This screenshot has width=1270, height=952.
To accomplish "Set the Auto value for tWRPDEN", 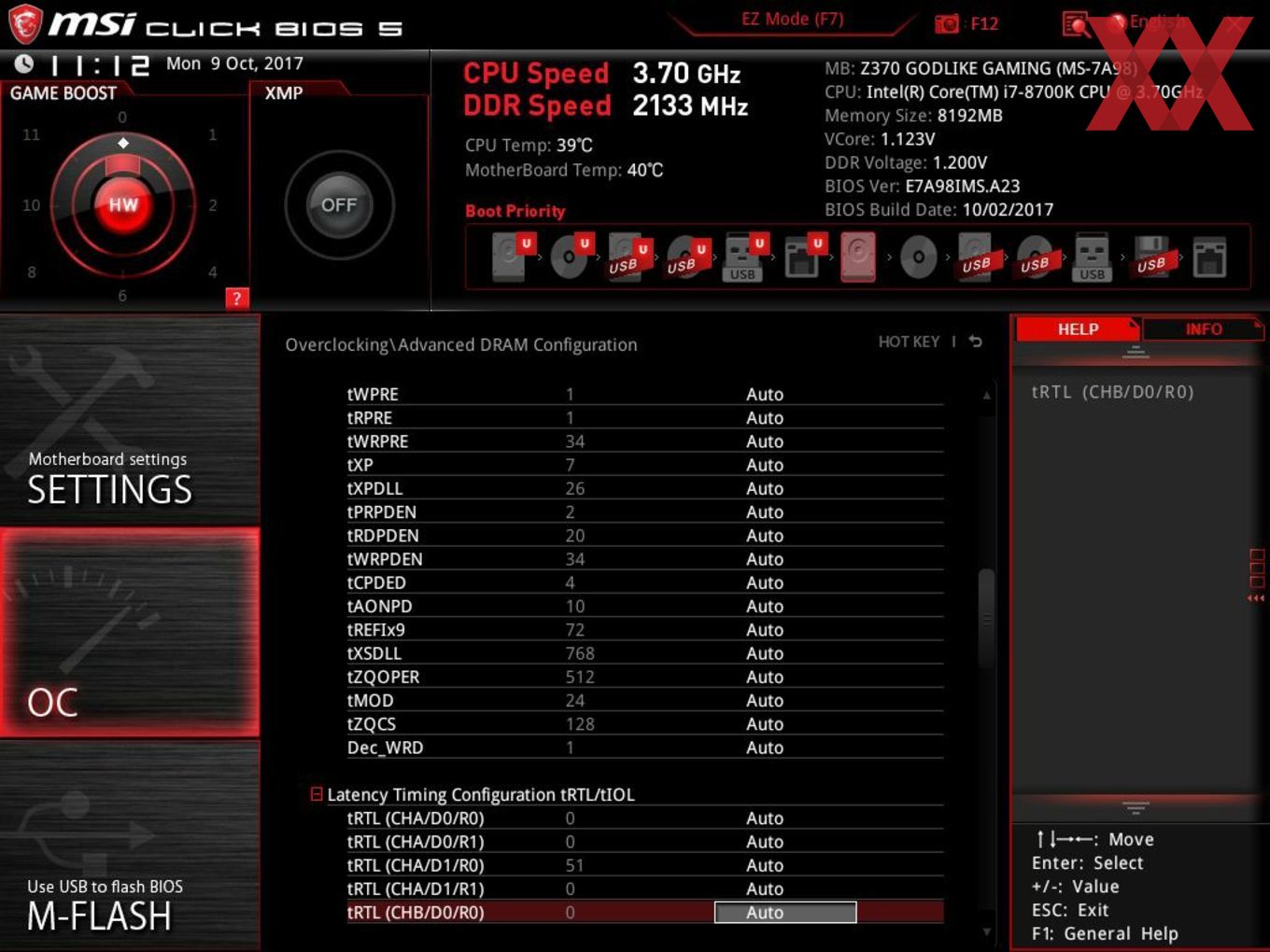I will tap(765, 559).
